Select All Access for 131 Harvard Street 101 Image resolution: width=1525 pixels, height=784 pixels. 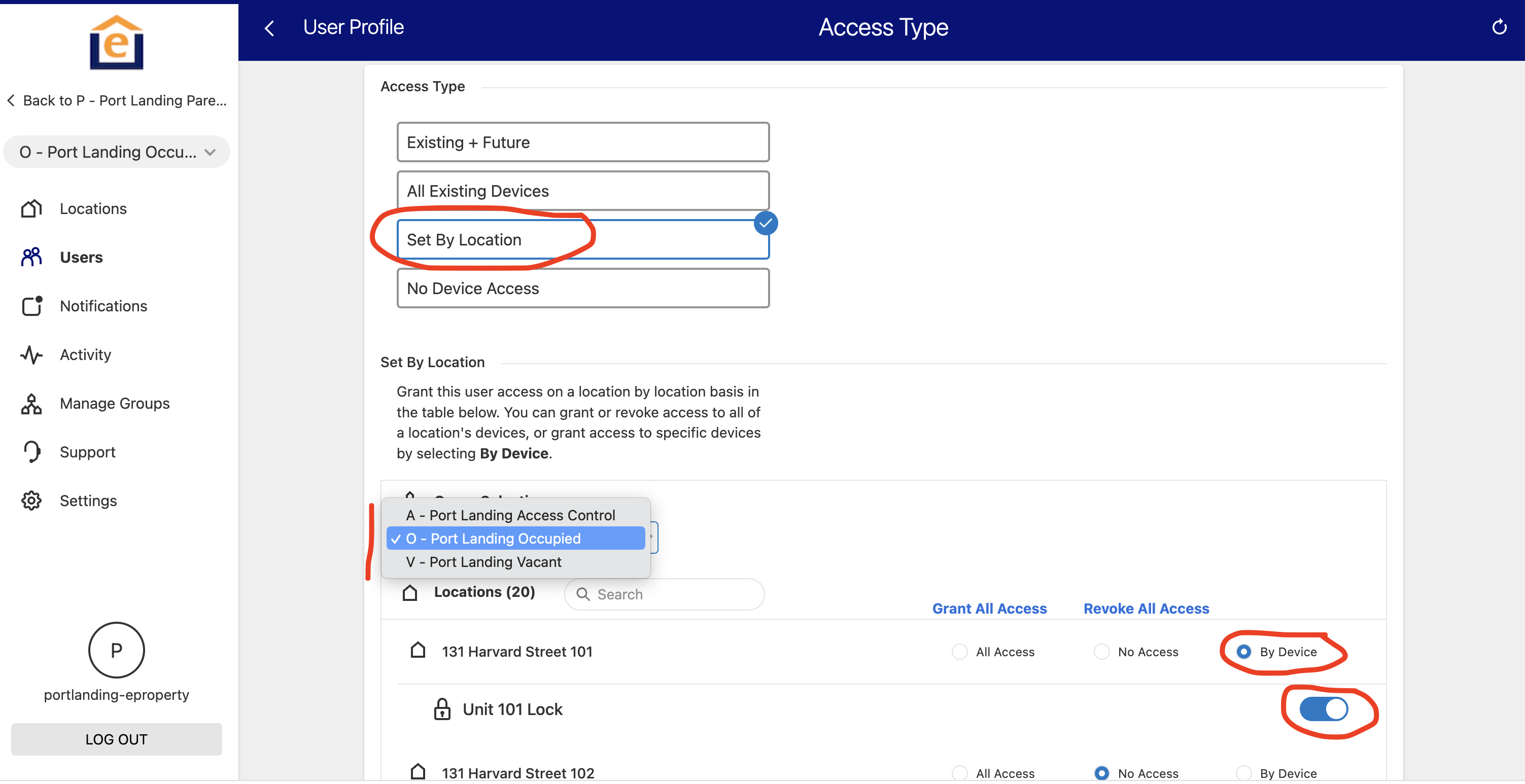coord(959,652)
